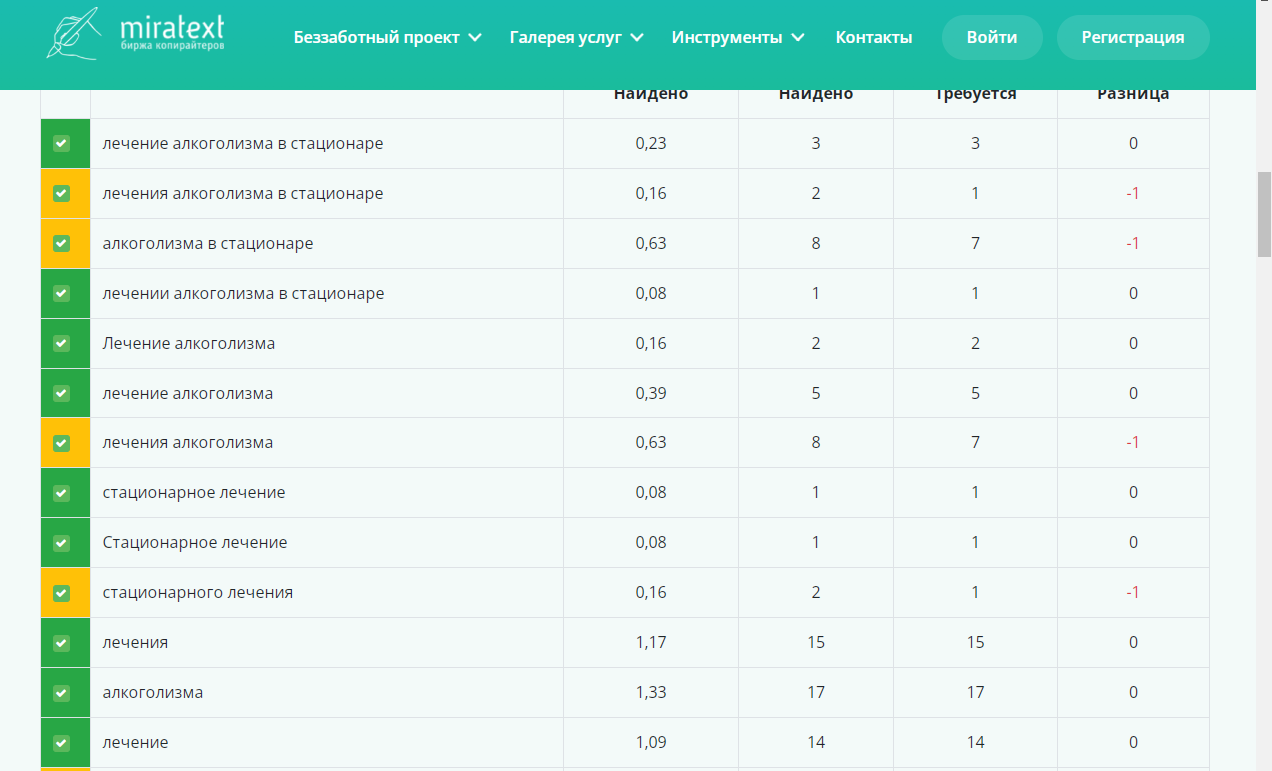Toggle checkbox for 'стационарного лечения' row

tap(61, 593)
